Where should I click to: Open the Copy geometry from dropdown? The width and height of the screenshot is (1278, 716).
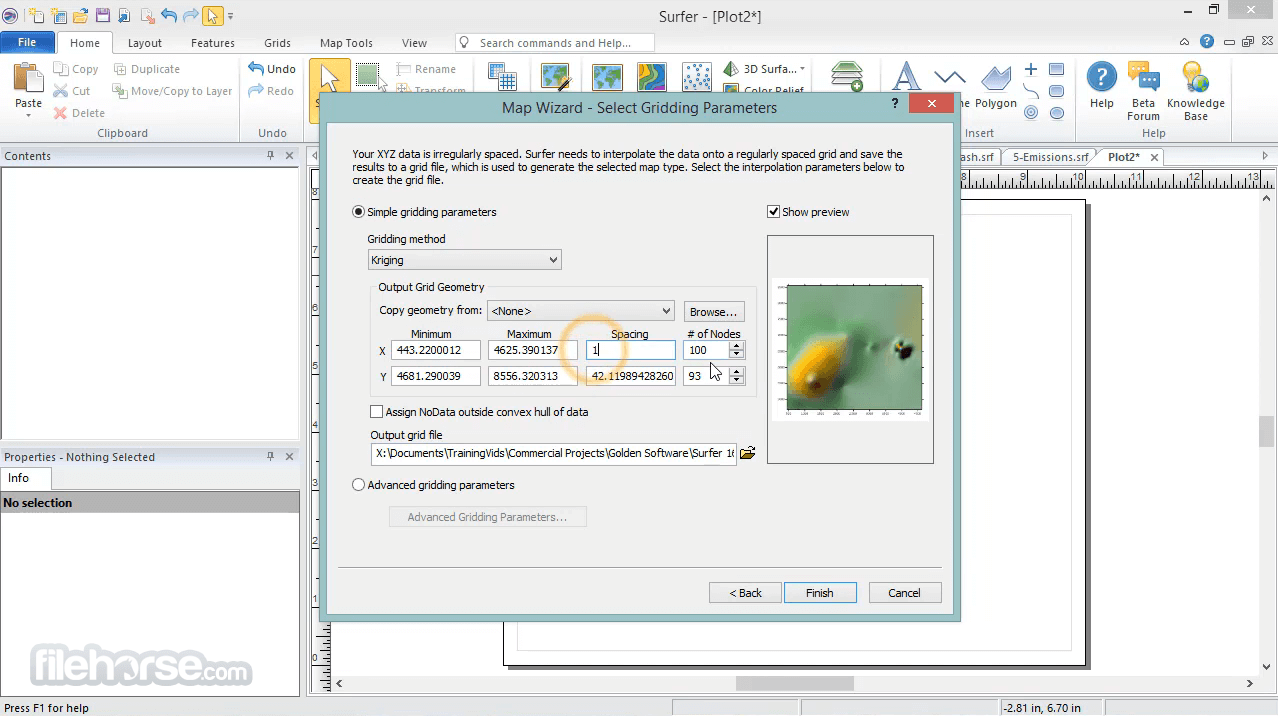point(580,311)
